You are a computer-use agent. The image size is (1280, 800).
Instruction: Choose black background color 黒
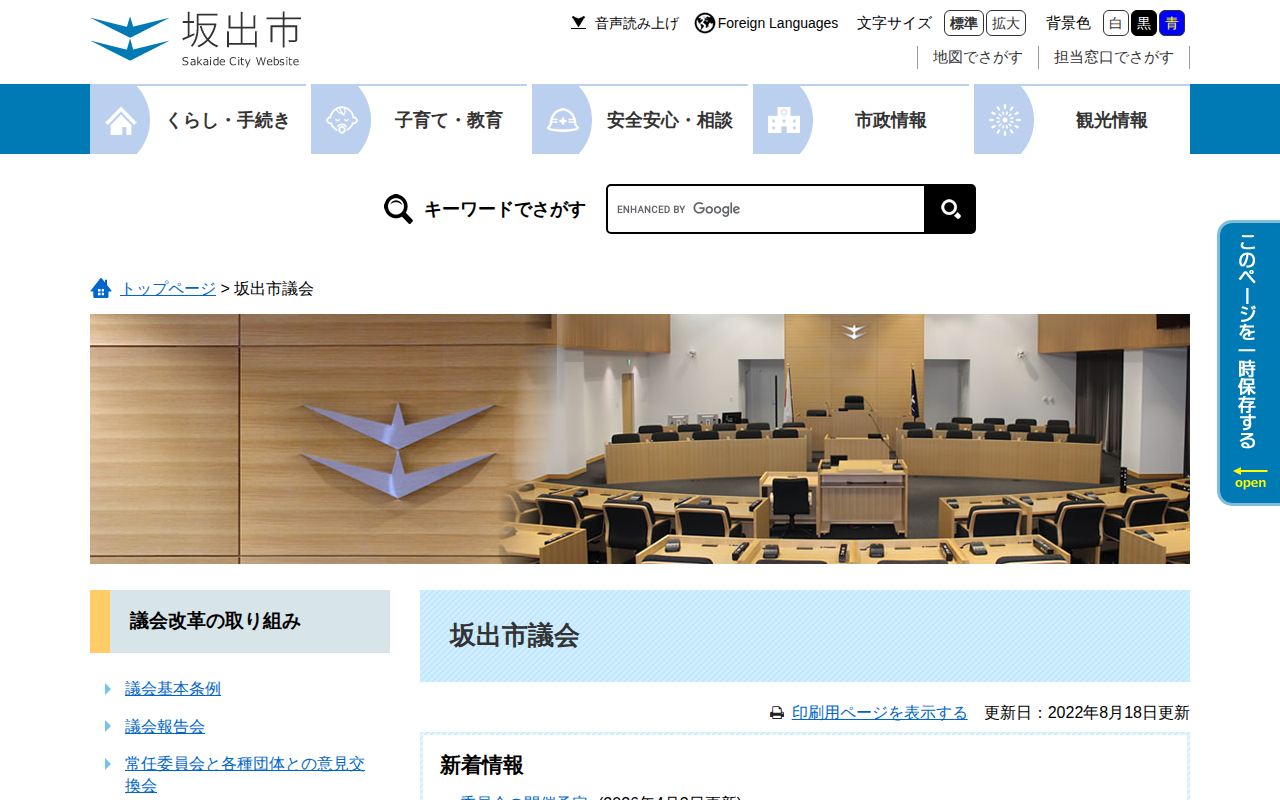pos(1144,23)
